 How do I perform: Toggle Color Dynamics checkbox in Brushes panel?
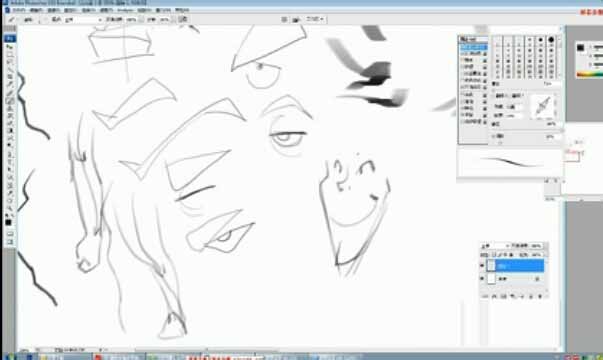pos(463,80)
